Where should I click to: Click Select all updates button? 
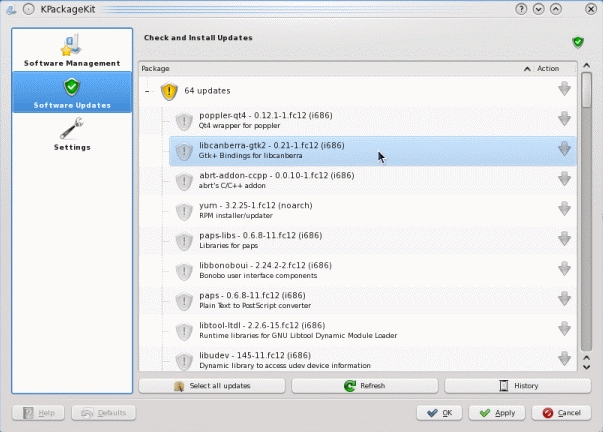(212, 386)
